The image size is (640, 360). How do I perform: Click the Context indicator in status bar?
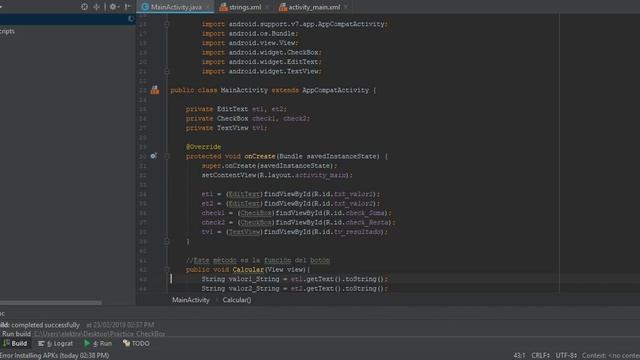click(x=611, y=356)
